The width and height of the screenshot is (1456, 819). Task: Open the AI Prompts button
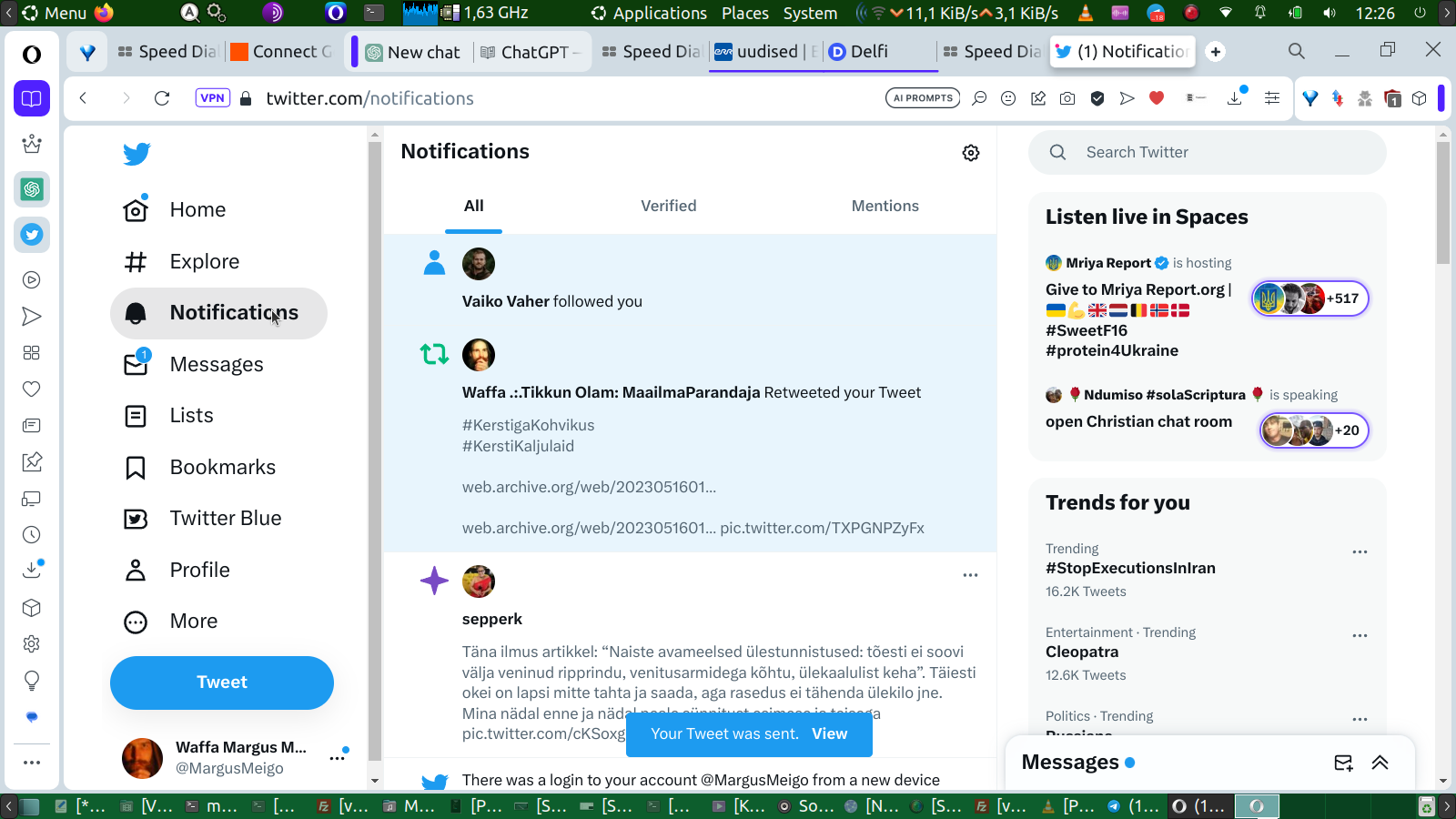(923, 98)
